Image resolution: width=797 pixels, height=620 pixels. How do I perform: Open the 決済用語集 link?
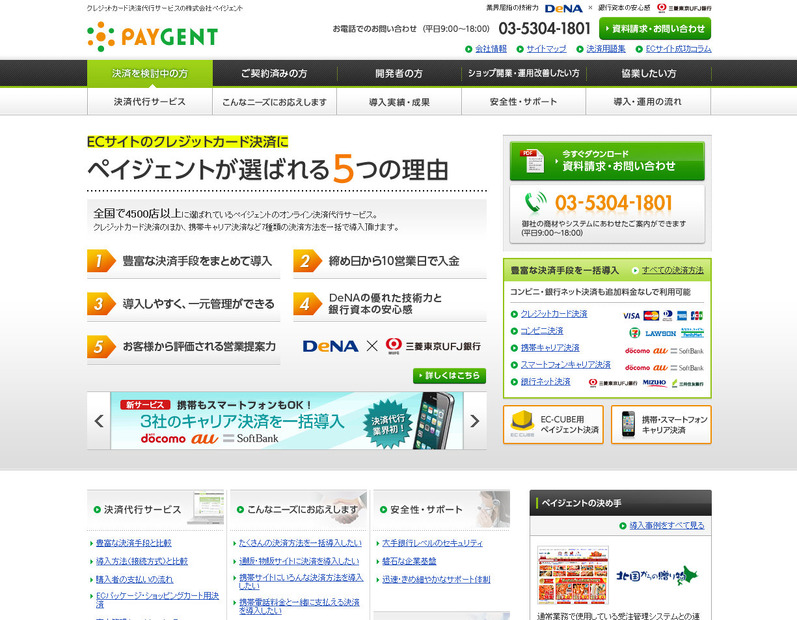tap(606, 49)
